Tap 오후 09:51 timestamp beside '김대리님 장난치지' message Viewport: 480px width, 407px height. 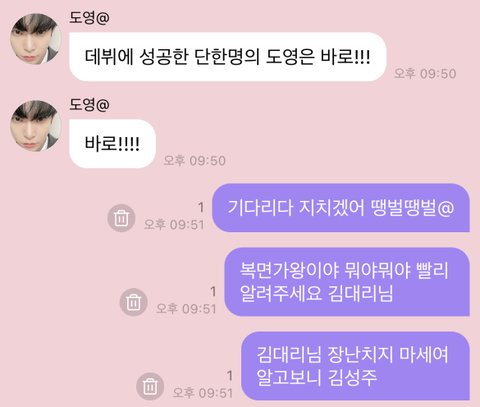coord(203,393)
